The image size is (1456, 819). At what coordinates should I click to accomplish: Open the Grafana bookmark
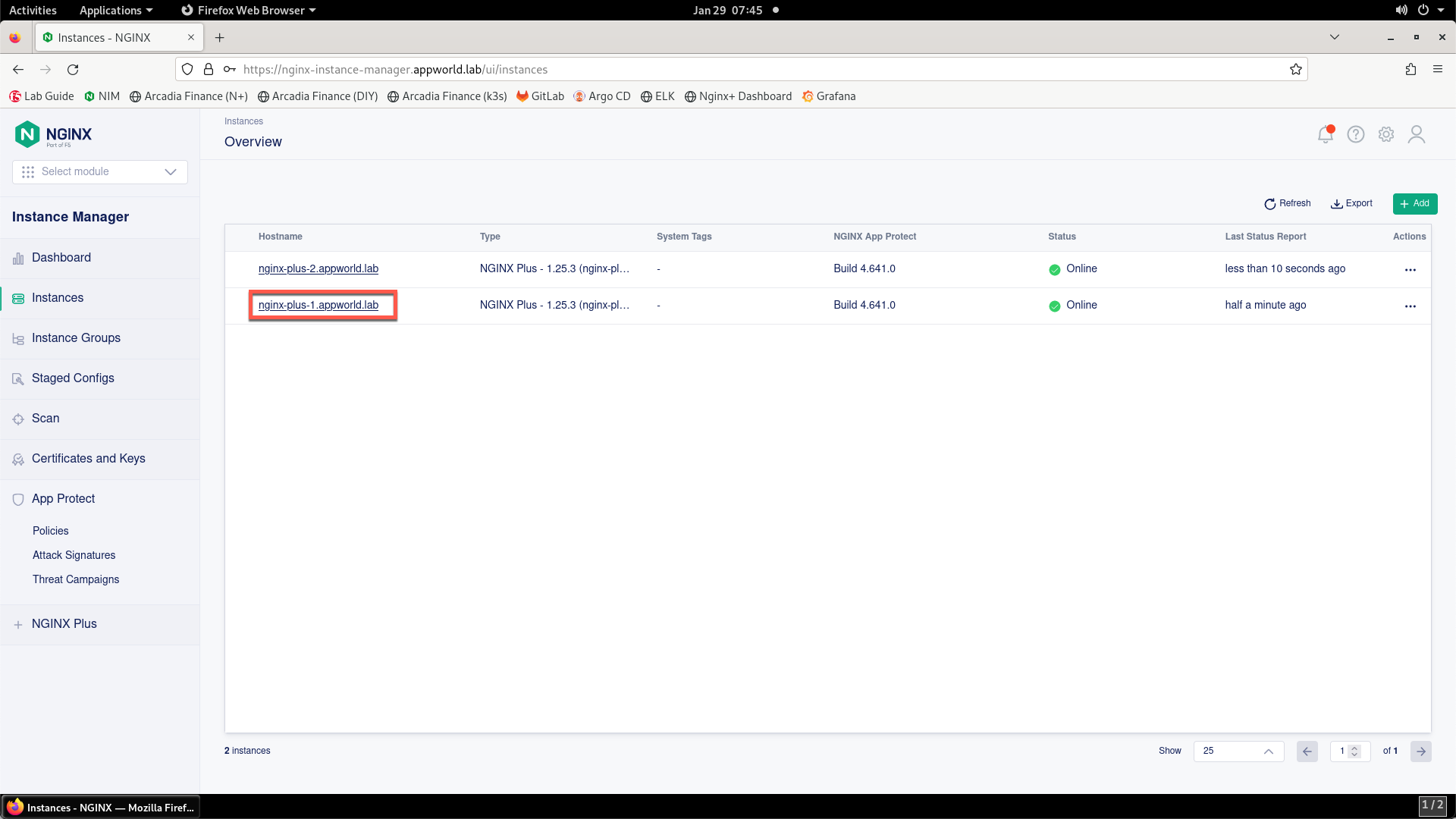[829, 96]
